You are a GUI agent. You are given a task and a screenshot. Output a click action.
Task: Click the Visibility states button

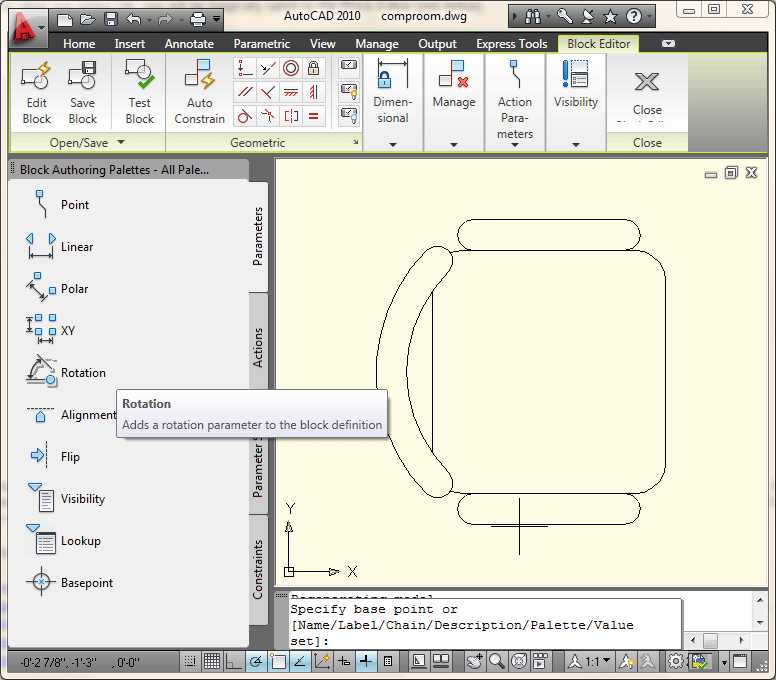pos(576,84)
